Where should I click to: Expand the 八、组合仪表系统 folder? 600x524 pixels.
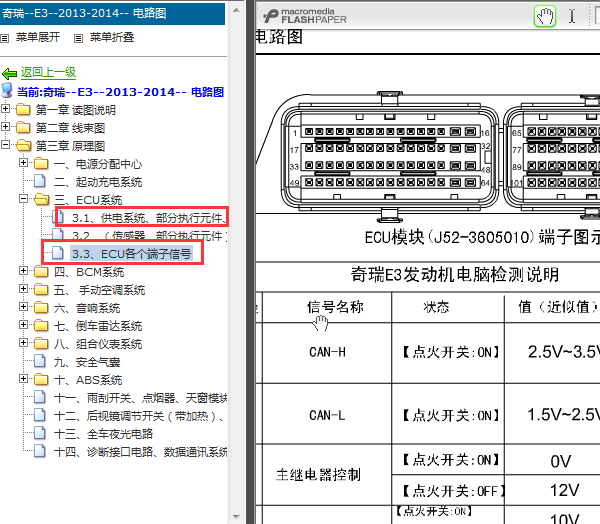[x=23, y=343]
